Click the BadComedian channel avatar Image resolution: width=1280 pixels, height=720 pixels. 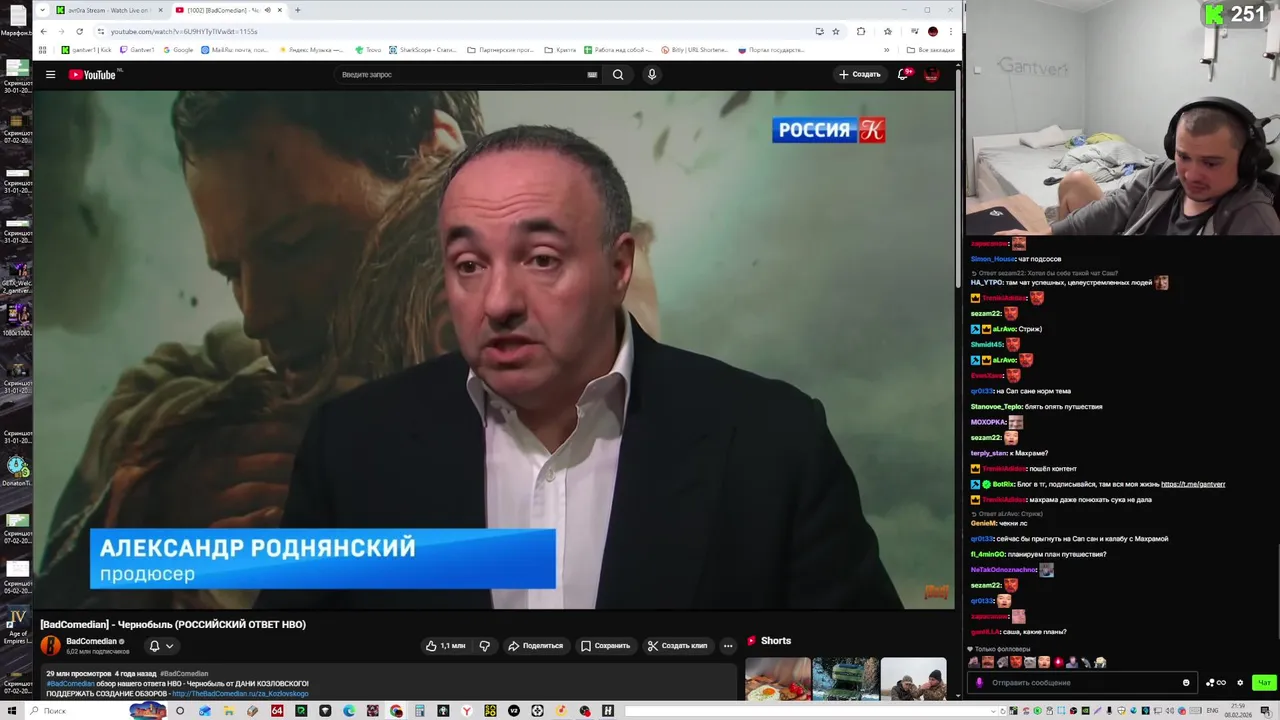(50, 646)
